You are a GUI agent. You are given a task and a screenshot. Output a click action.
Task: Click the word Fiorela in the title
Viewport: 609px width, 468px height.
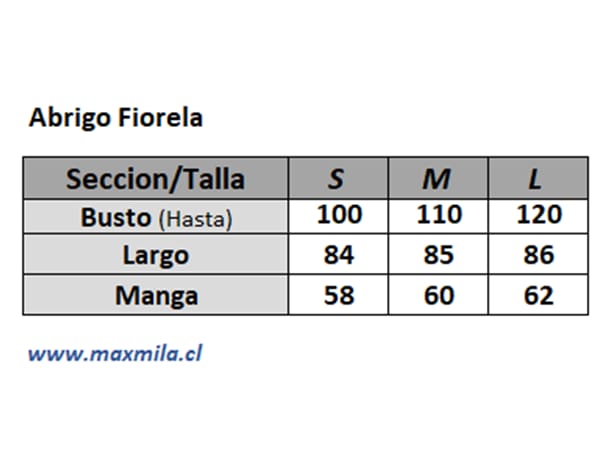pos(160,117)
